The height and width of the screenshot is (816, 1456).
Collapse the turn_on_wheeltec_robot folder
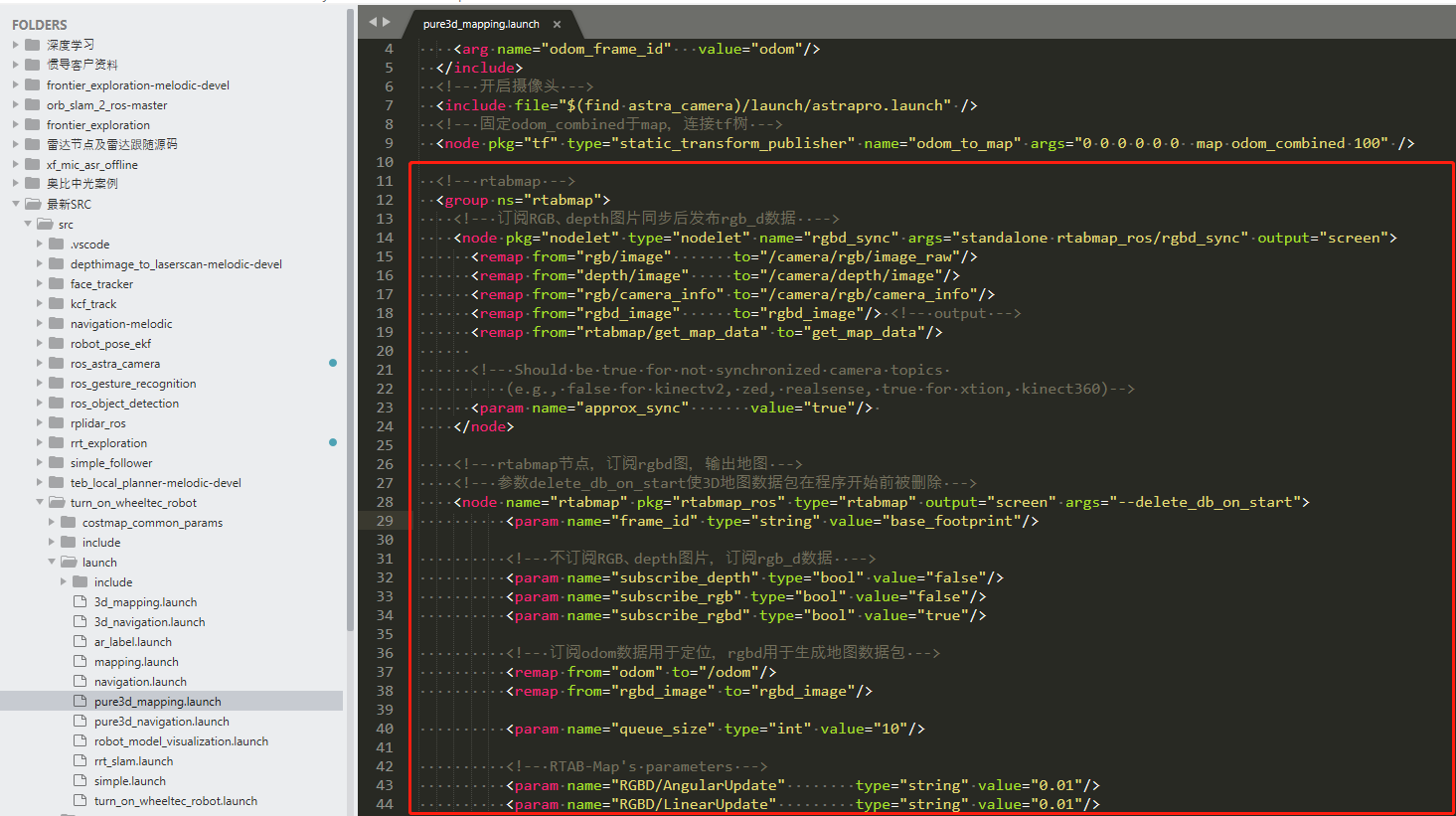coord(40,503)
